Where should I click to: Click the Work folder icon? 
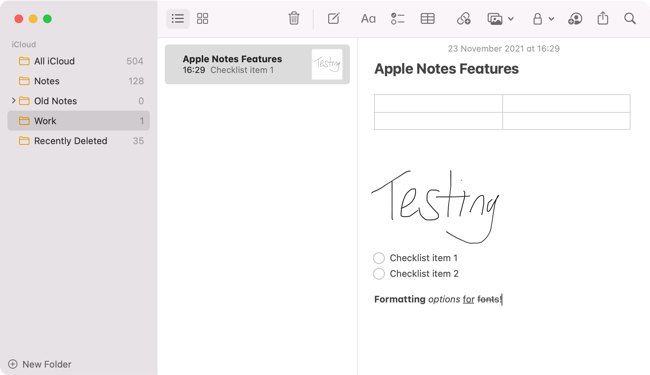point(24,121)
